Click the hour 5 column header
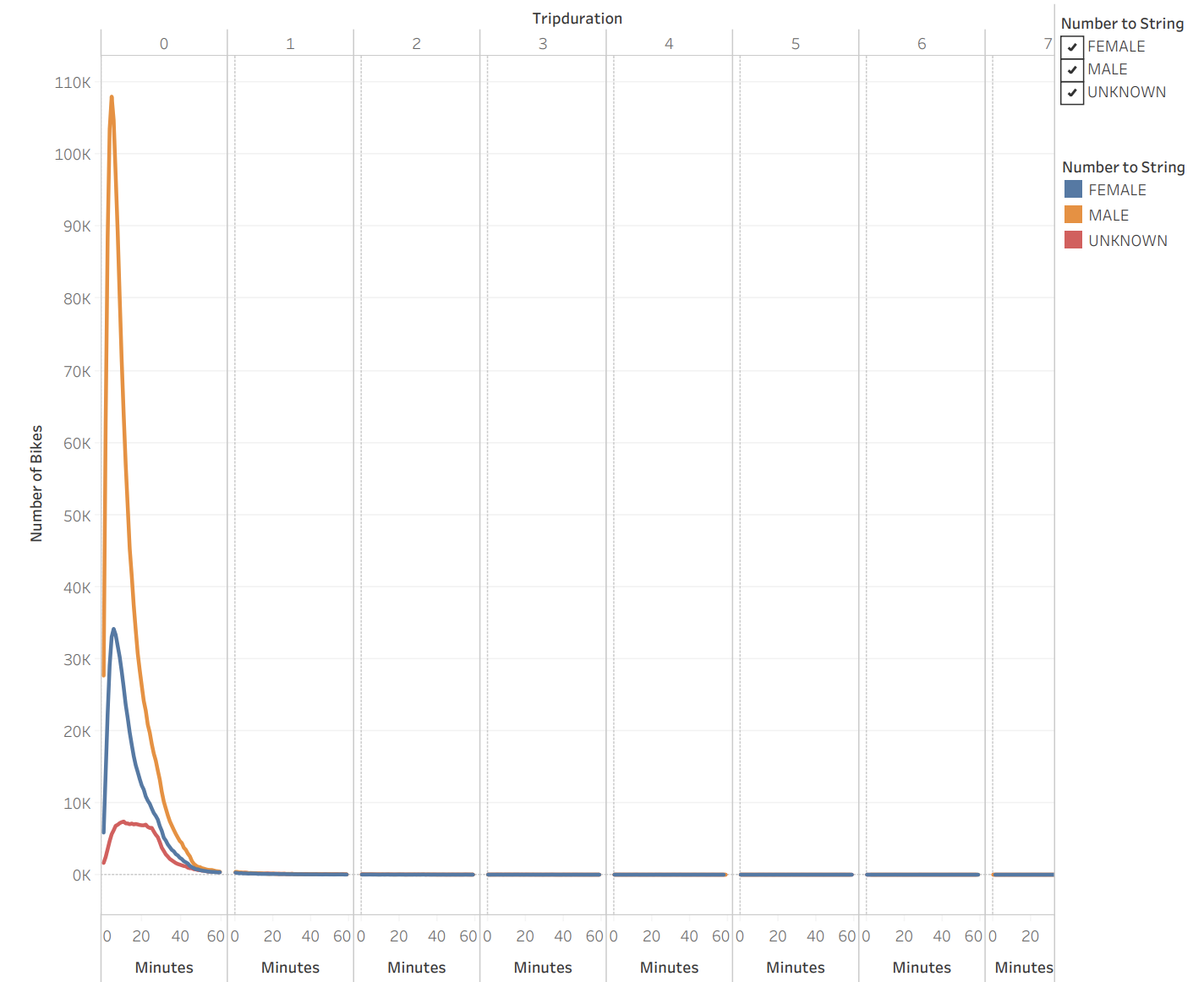1204x982 pixels. click(796, 44)
